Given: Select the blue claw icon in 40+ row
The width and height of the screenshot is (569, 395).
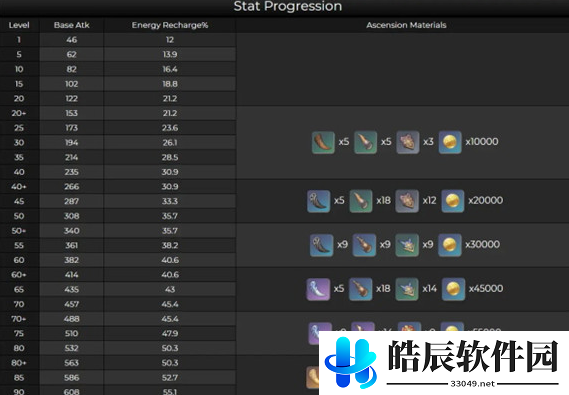Looking at the screenshot, I should [319, 201].
